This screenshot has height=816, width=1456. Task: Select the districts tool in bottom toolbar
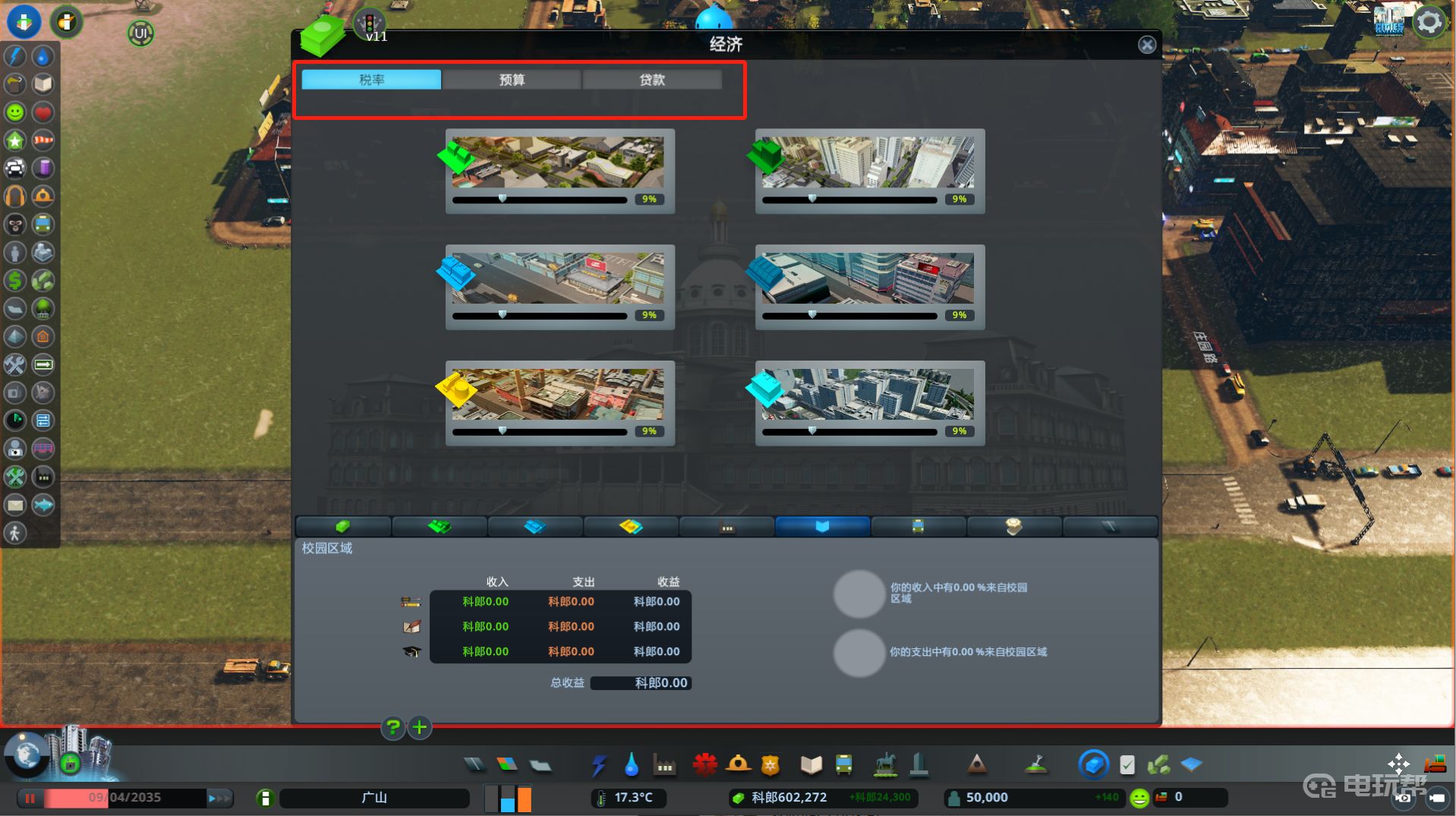pos(540,764)
